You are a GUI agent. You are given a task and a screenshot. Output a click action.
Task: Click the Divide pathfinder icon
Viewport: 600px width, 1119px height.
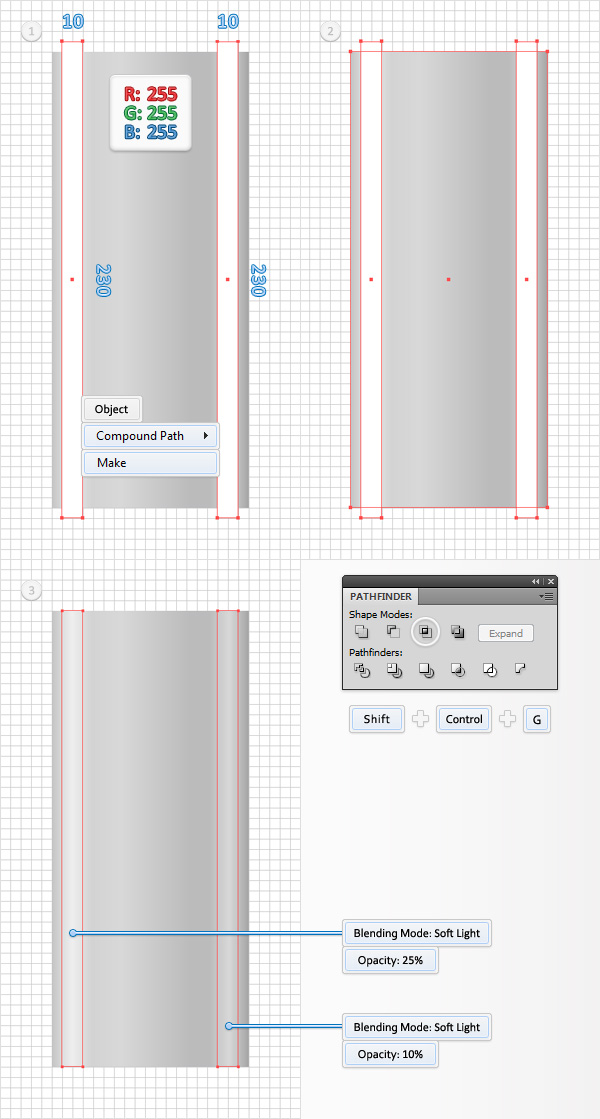click(x=361, y=670)
